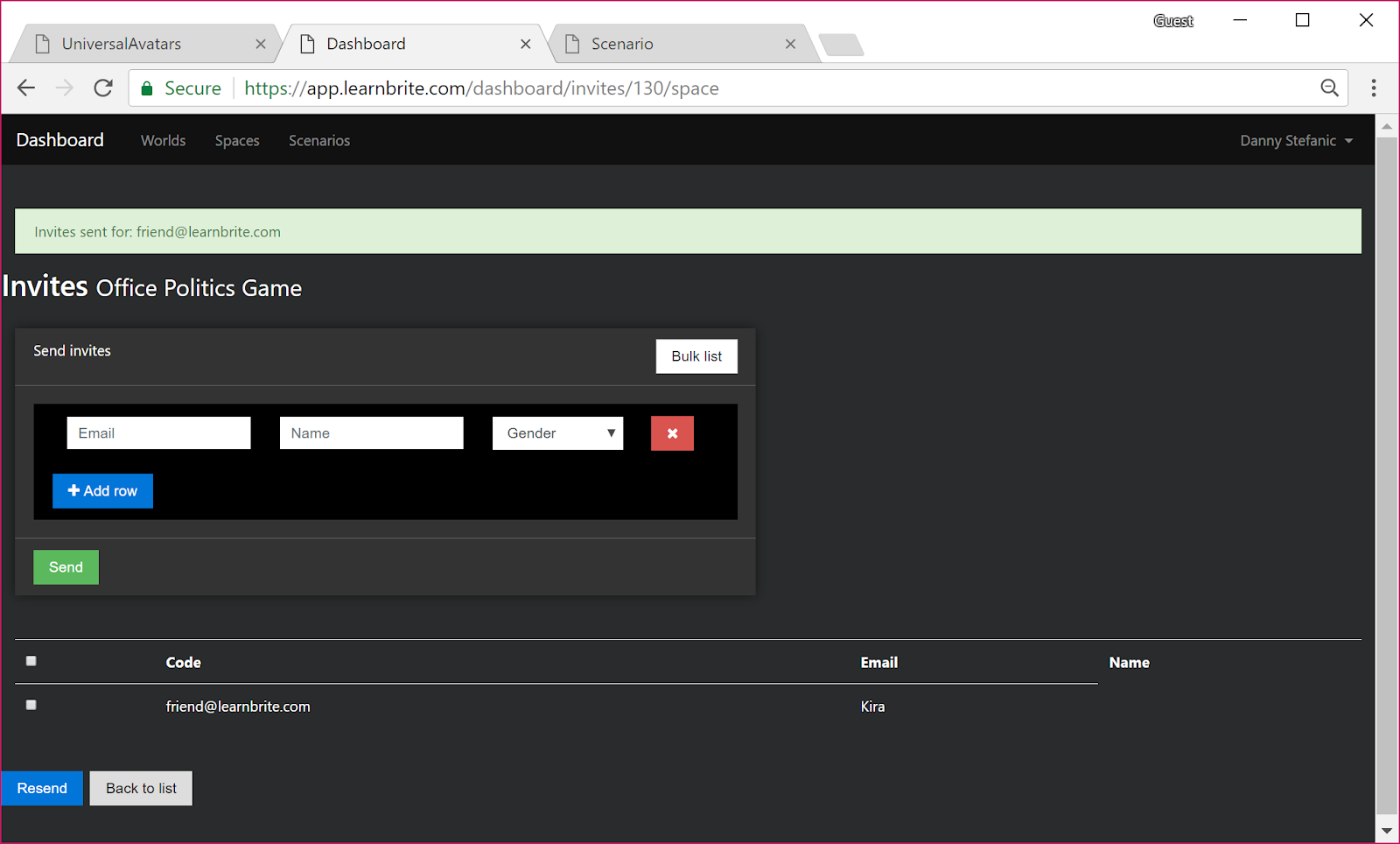Click the Kira table cell

tap(872, 707)
